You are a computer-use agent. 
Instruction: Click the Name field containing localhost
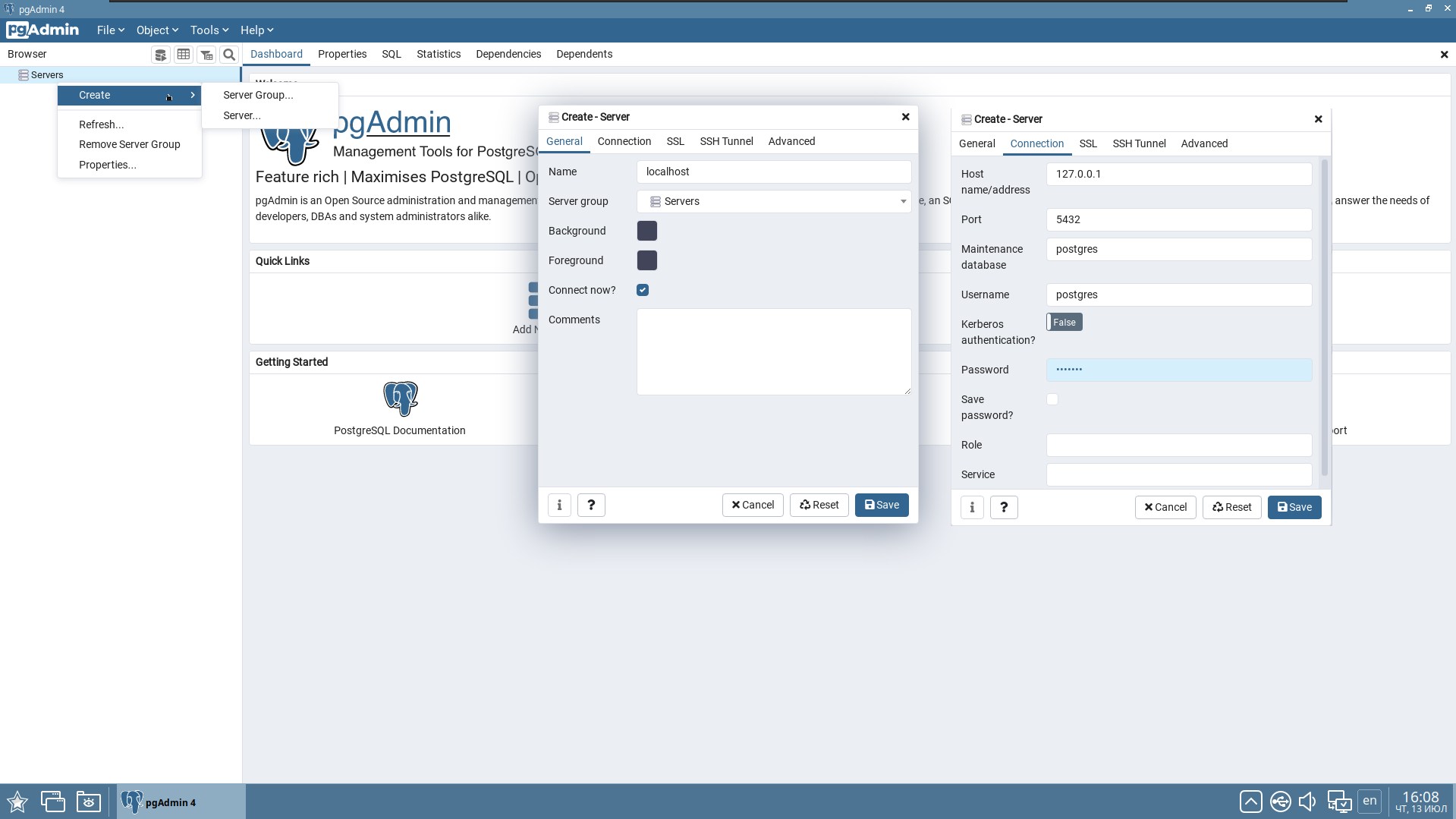(x=774, y=172)
